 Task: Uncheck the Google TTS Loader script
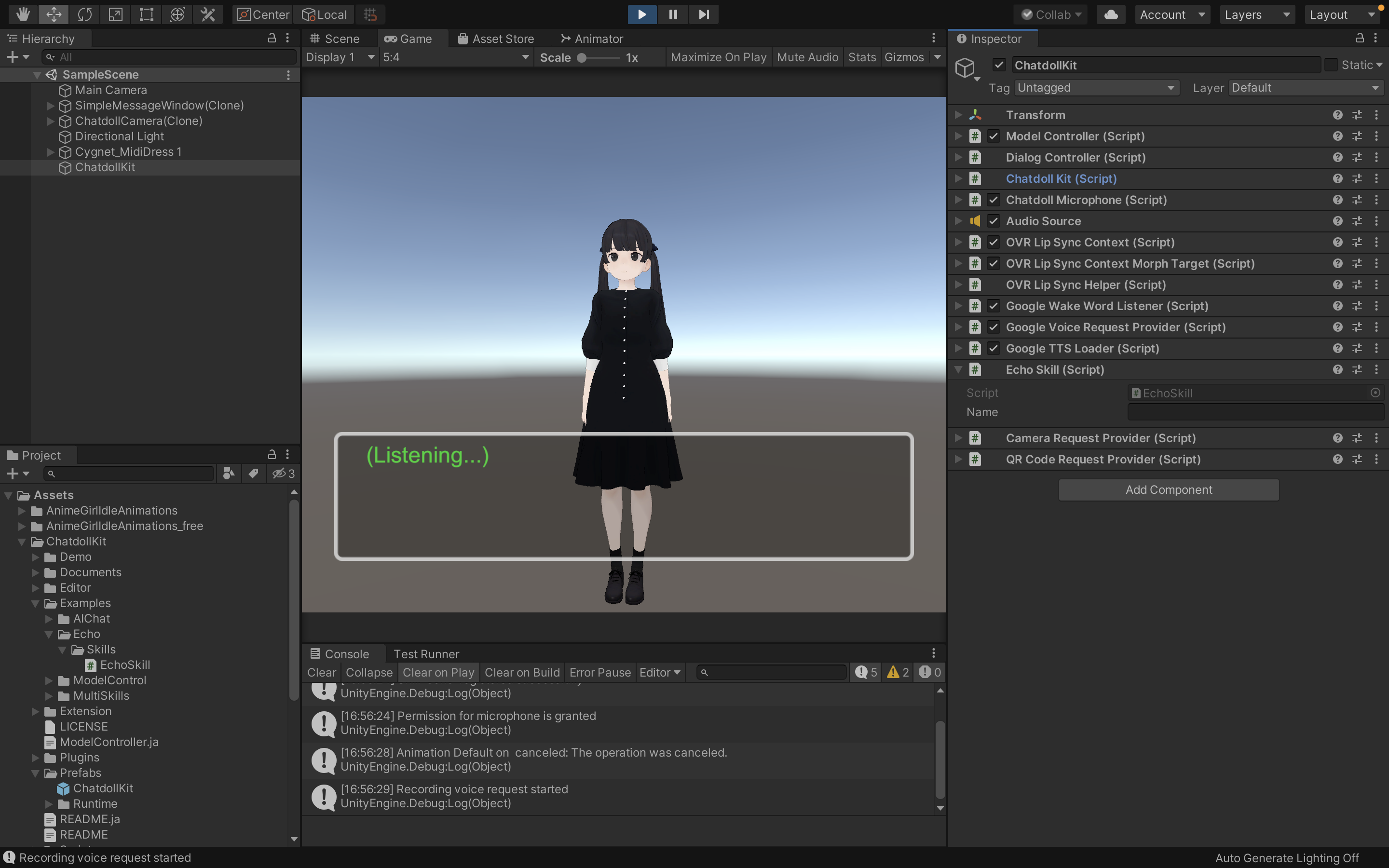[994, 349]
